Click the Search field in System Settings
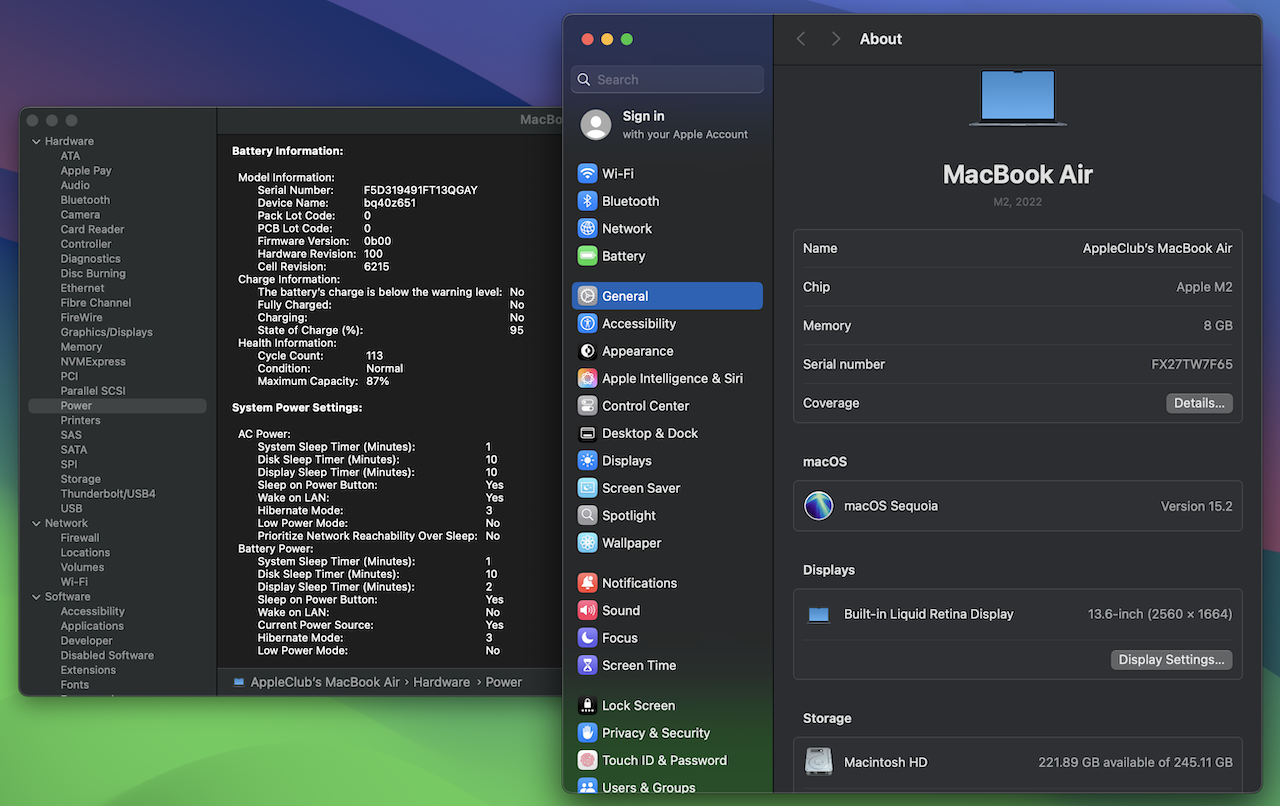 (667, 80)
